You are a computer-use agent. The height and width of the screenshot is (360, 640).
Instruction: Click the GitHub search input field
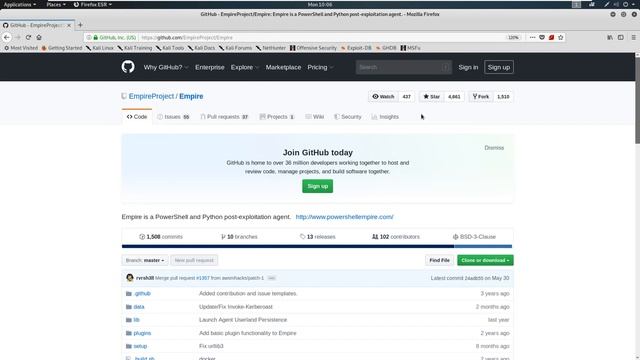tap(403, 67)
